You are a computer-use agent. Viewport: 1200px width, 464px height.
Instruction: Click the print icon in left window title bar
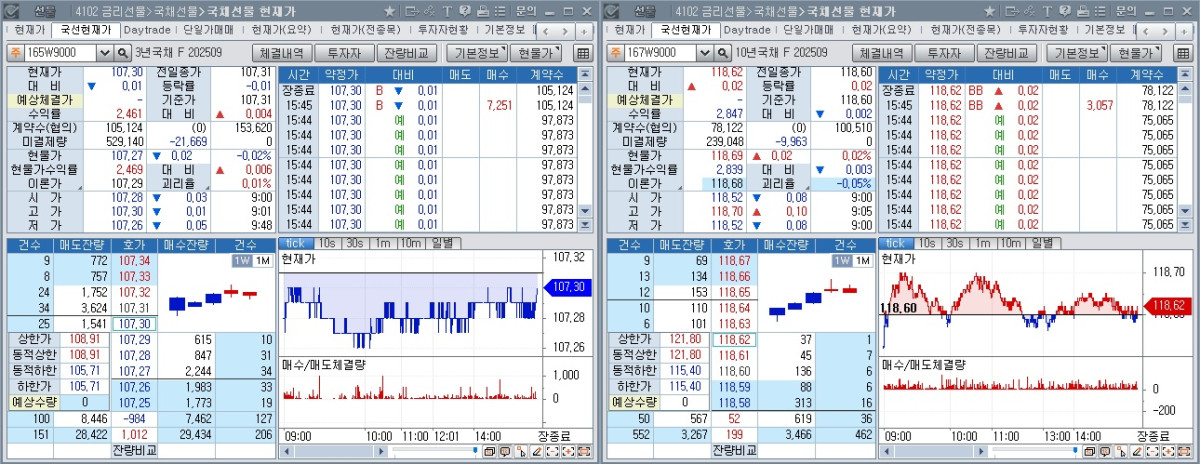tap(483, 11)
